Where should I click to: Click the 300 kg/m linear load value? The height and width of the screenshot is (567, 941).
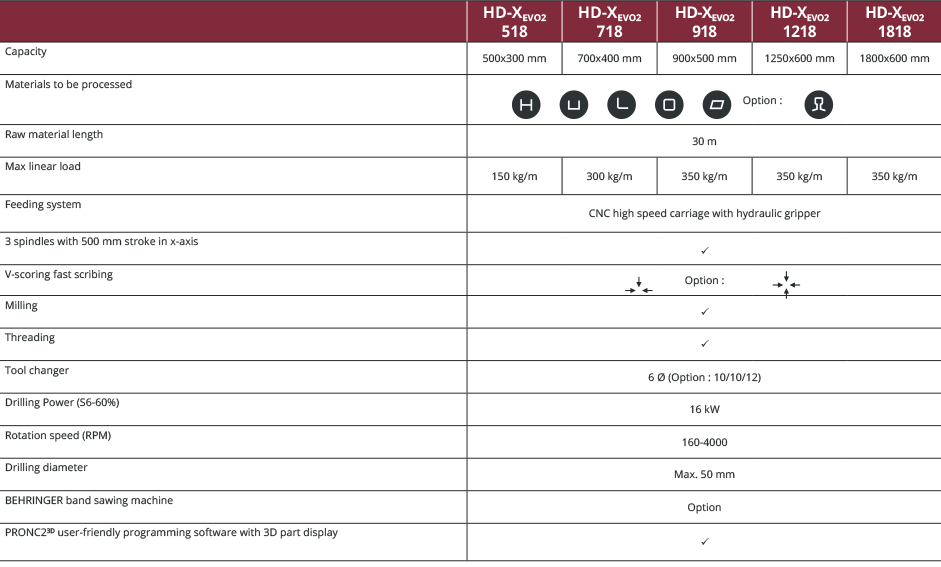(x=609, y=176)
